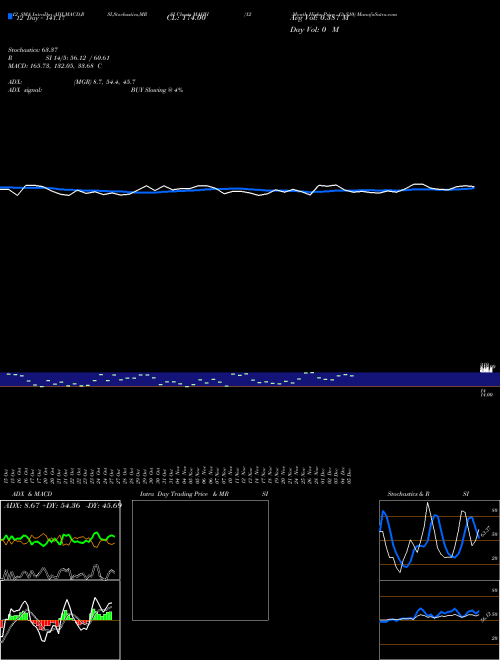Click the 'ADX & MACD' panel title

point(32,494)
